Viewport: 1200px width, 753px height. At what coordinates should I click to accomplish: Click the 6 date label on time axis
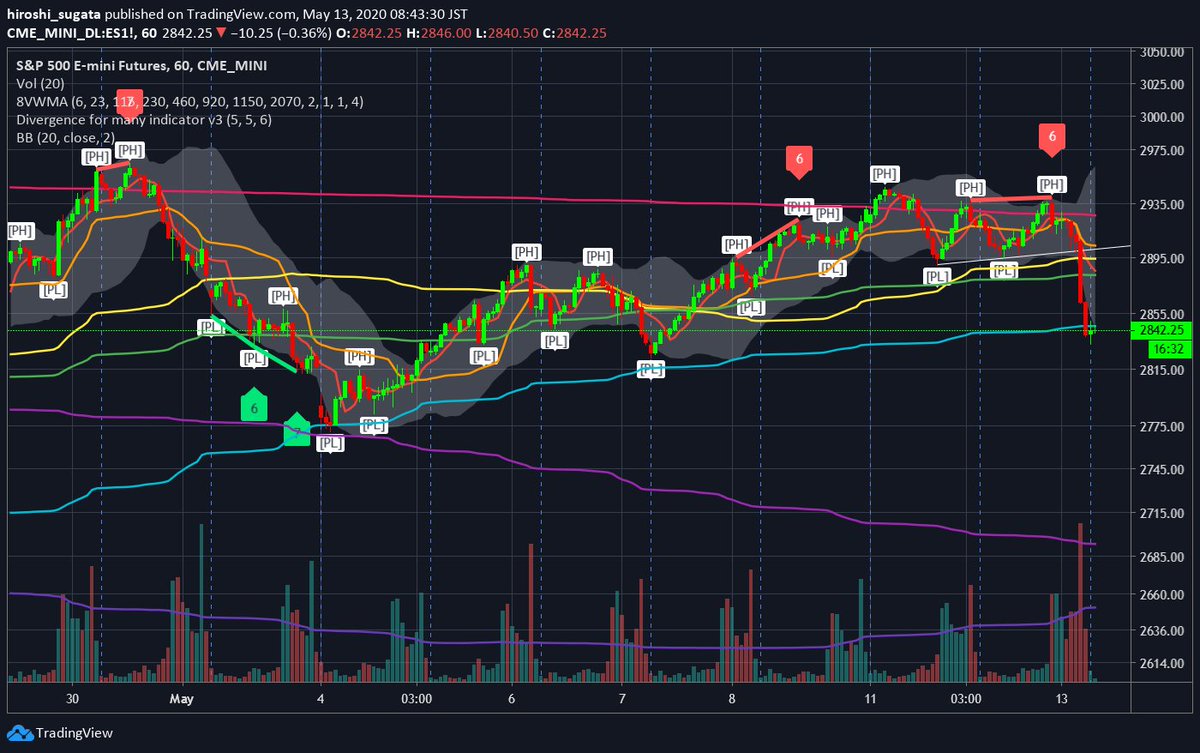point(511,699)
